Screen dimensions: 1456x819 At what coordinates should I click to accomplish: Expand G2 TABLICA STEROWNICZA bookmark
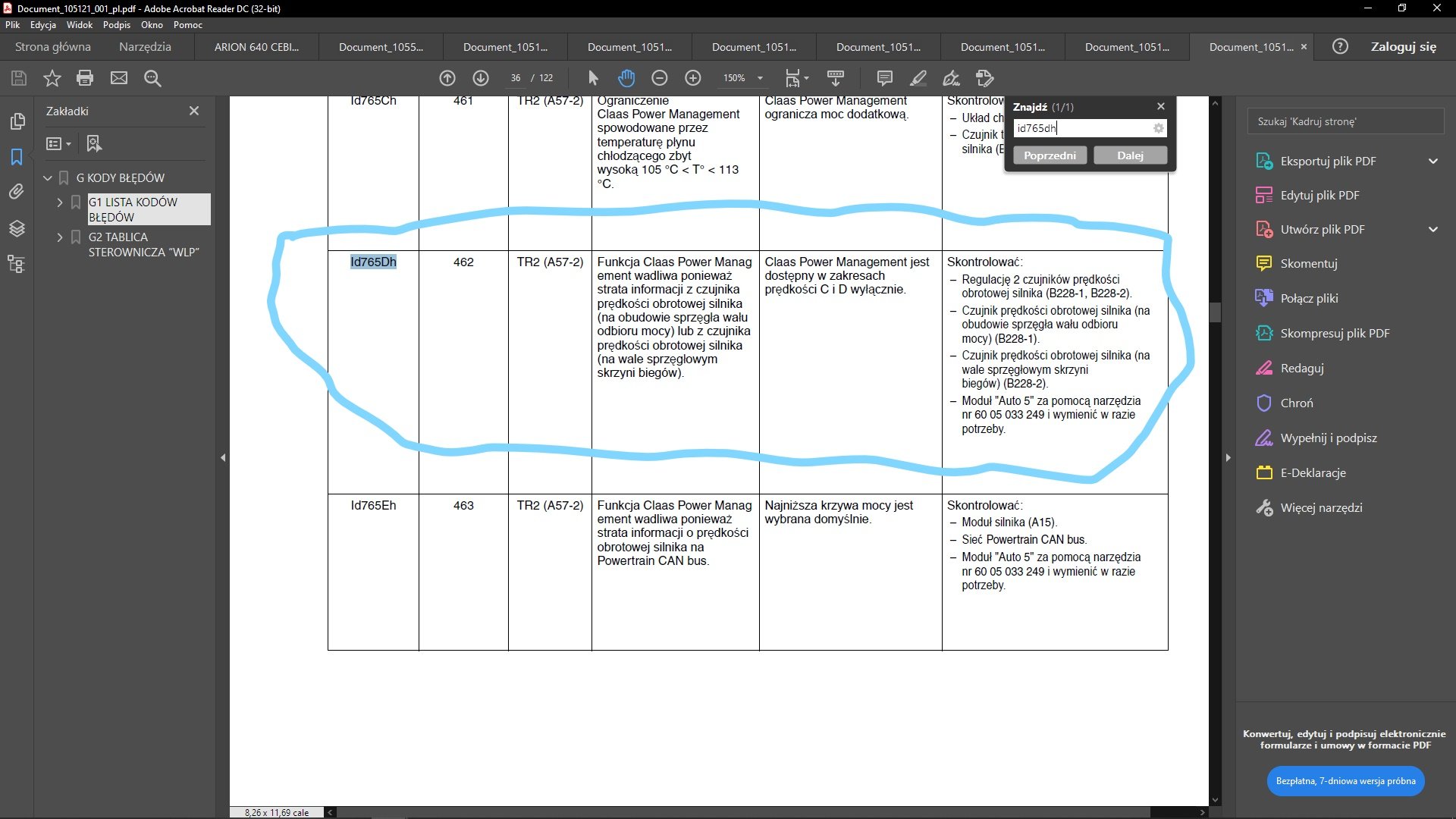60,237
